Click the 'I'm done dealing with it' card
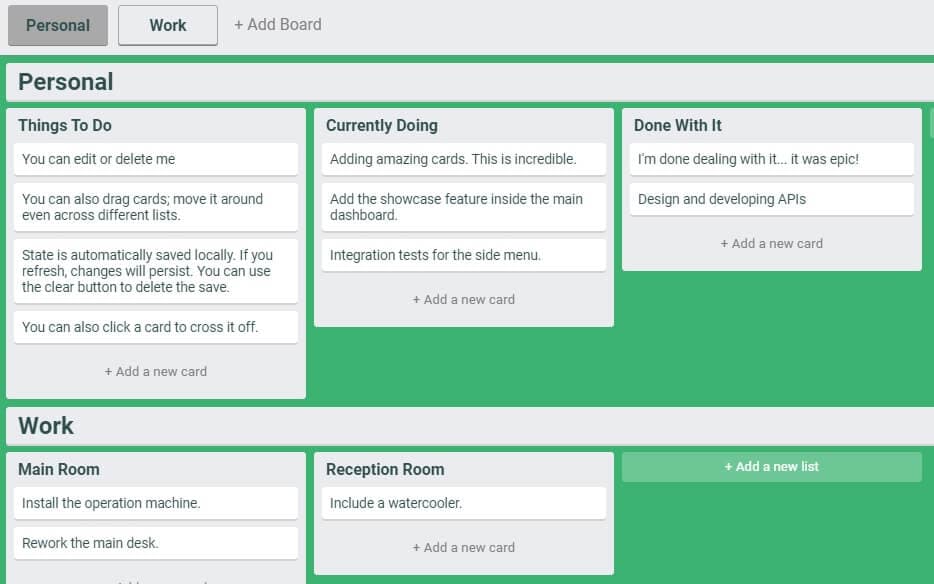Viewport: 934px width, 584px height. 772,159
